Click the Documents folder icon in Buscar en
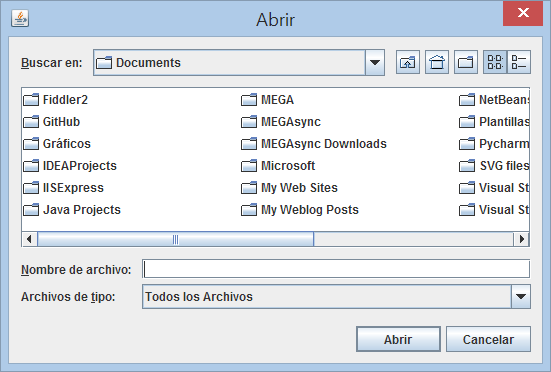This screenshot has height=372, width=551. tap(104, 63)
